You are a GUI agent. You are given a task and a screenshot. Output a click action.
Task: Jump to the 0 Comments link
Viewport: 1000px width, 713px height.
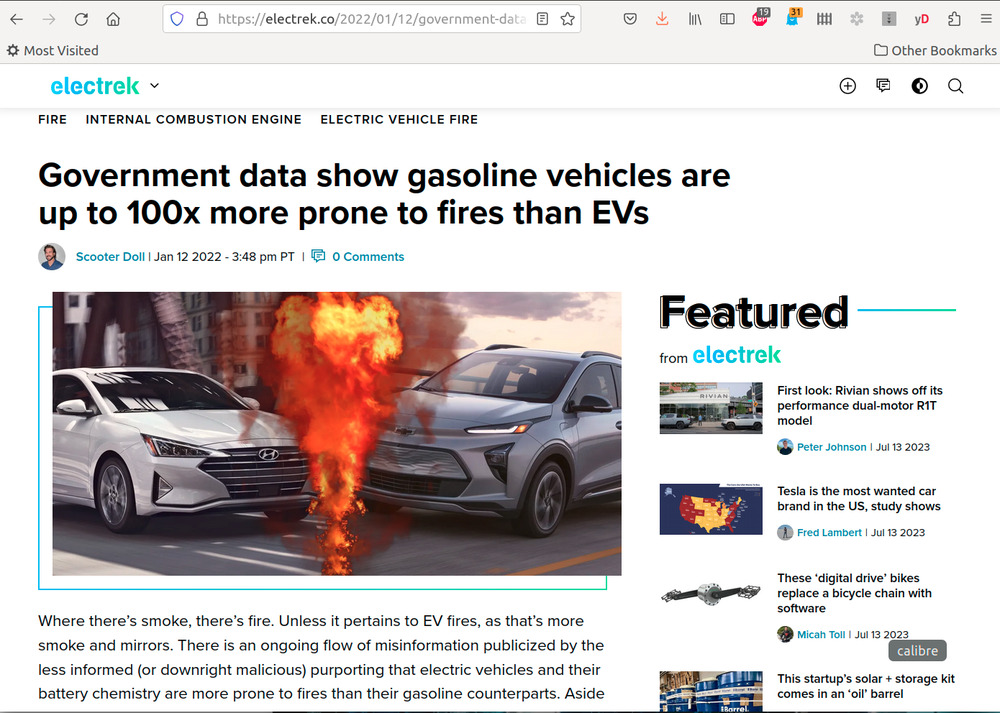pos(368,256)
